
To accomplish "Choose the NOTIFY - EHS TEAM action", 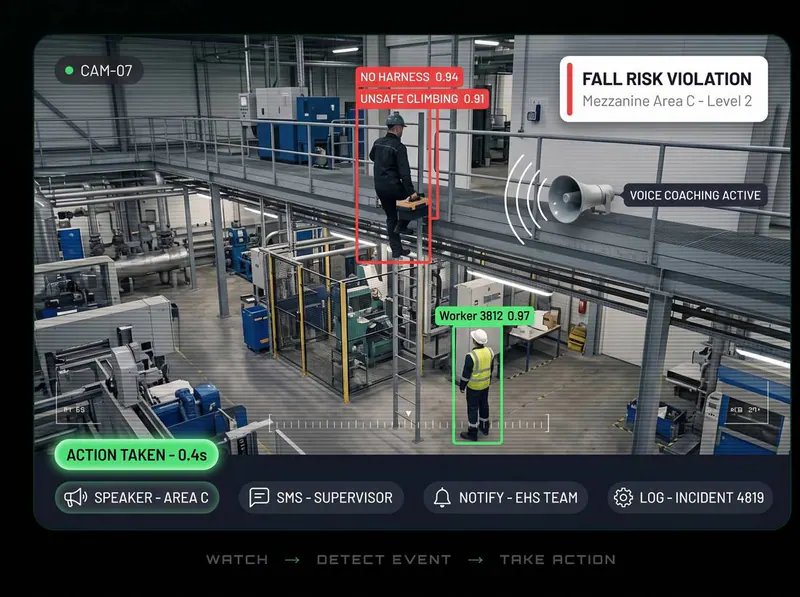I will 506,498.
